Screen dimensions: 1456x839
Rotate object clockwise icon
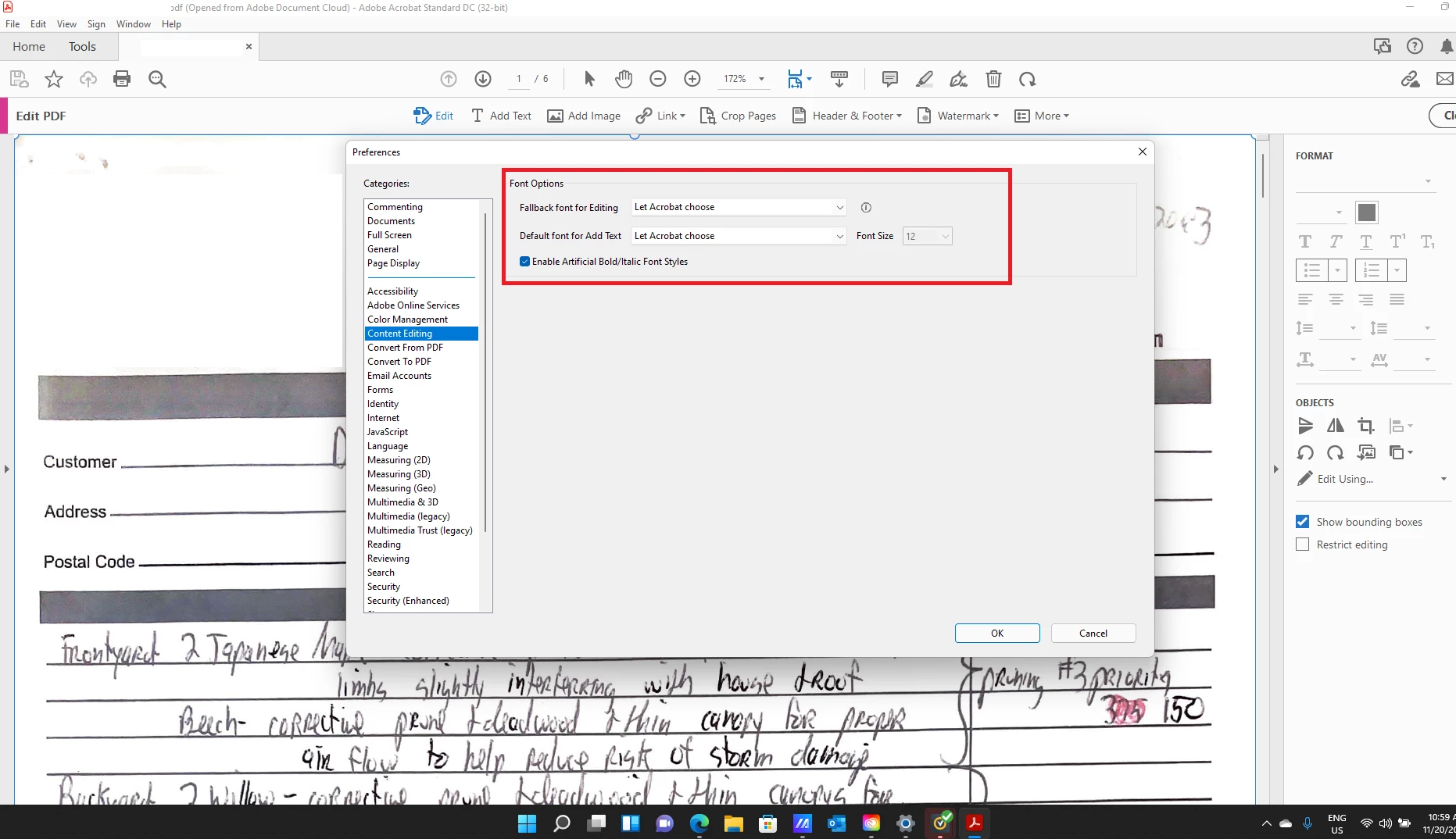1336,452
